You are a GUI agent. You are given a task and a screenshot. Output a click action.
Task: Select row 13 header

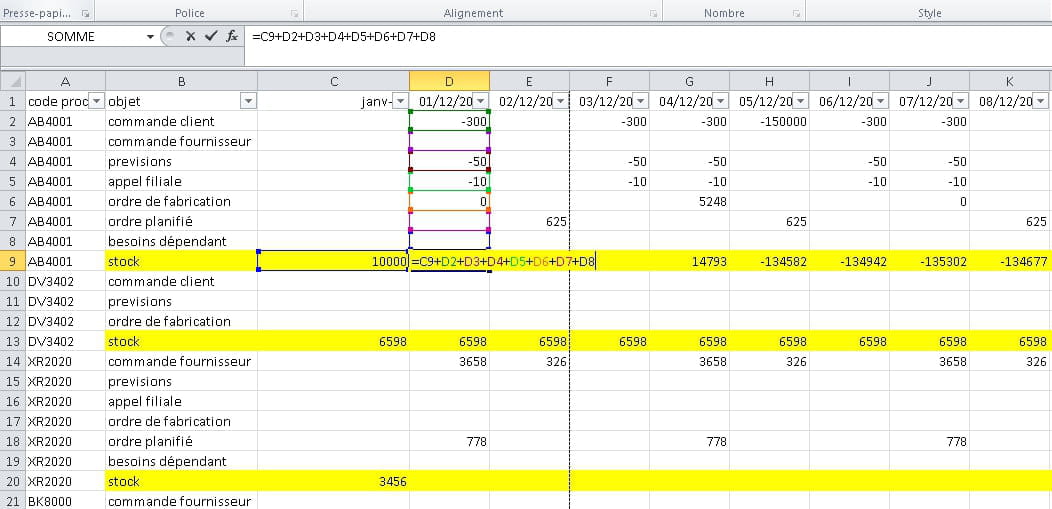(13, 341)
